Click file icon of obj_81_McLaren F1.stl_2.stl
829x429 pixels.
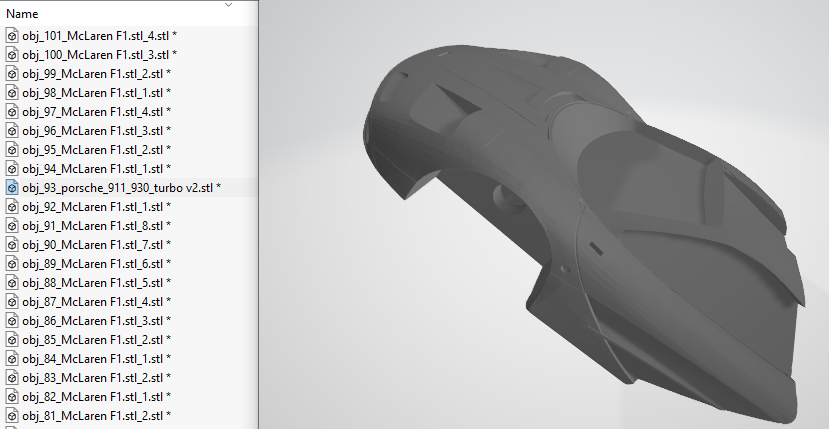tap(12, 416)
